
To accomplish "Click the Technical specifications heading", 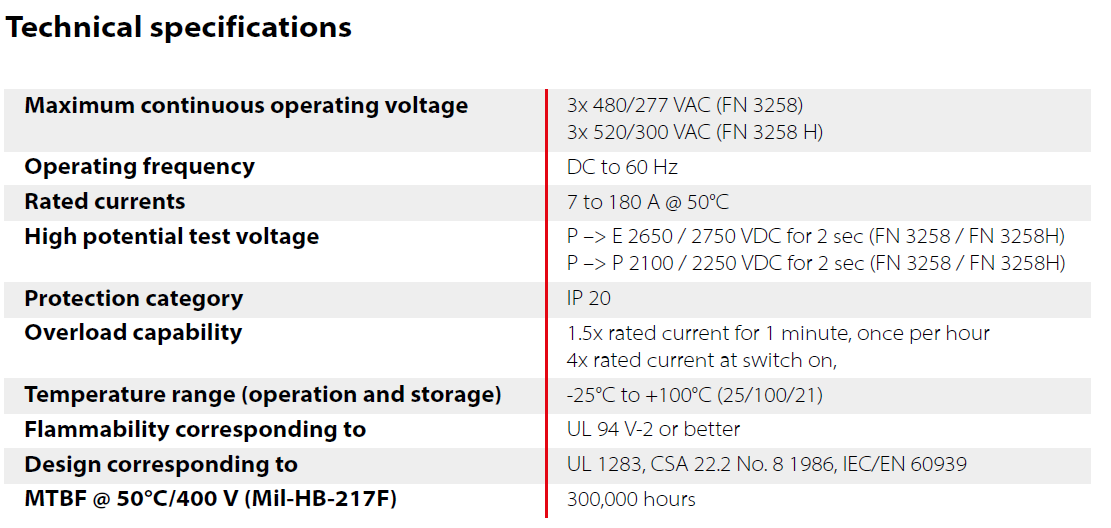I will (x=178, y=28).
